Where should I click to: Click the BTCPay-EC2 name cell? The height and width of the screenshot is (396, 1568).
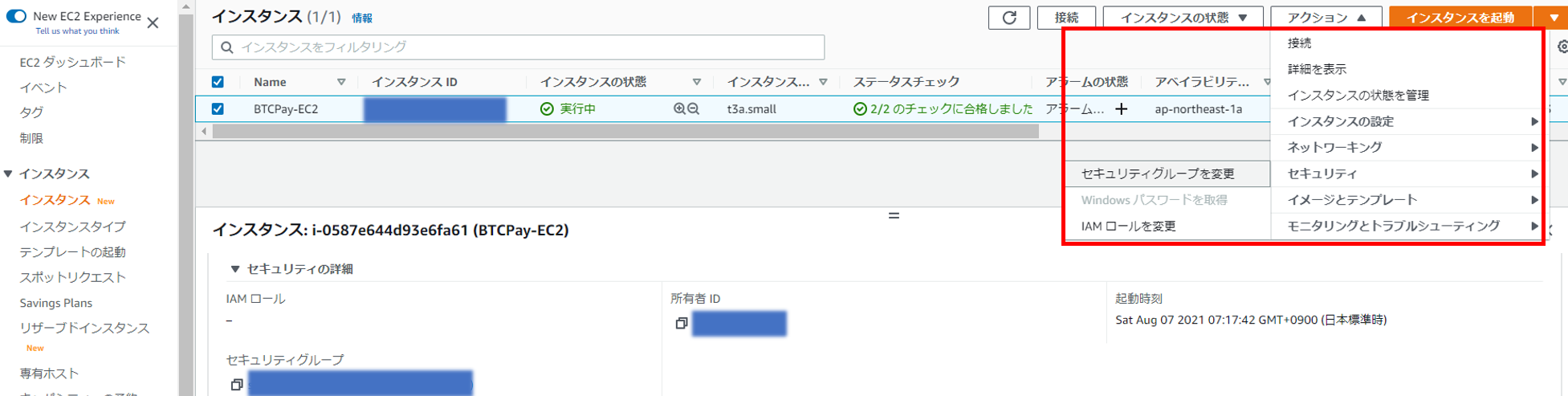point(286,108)
